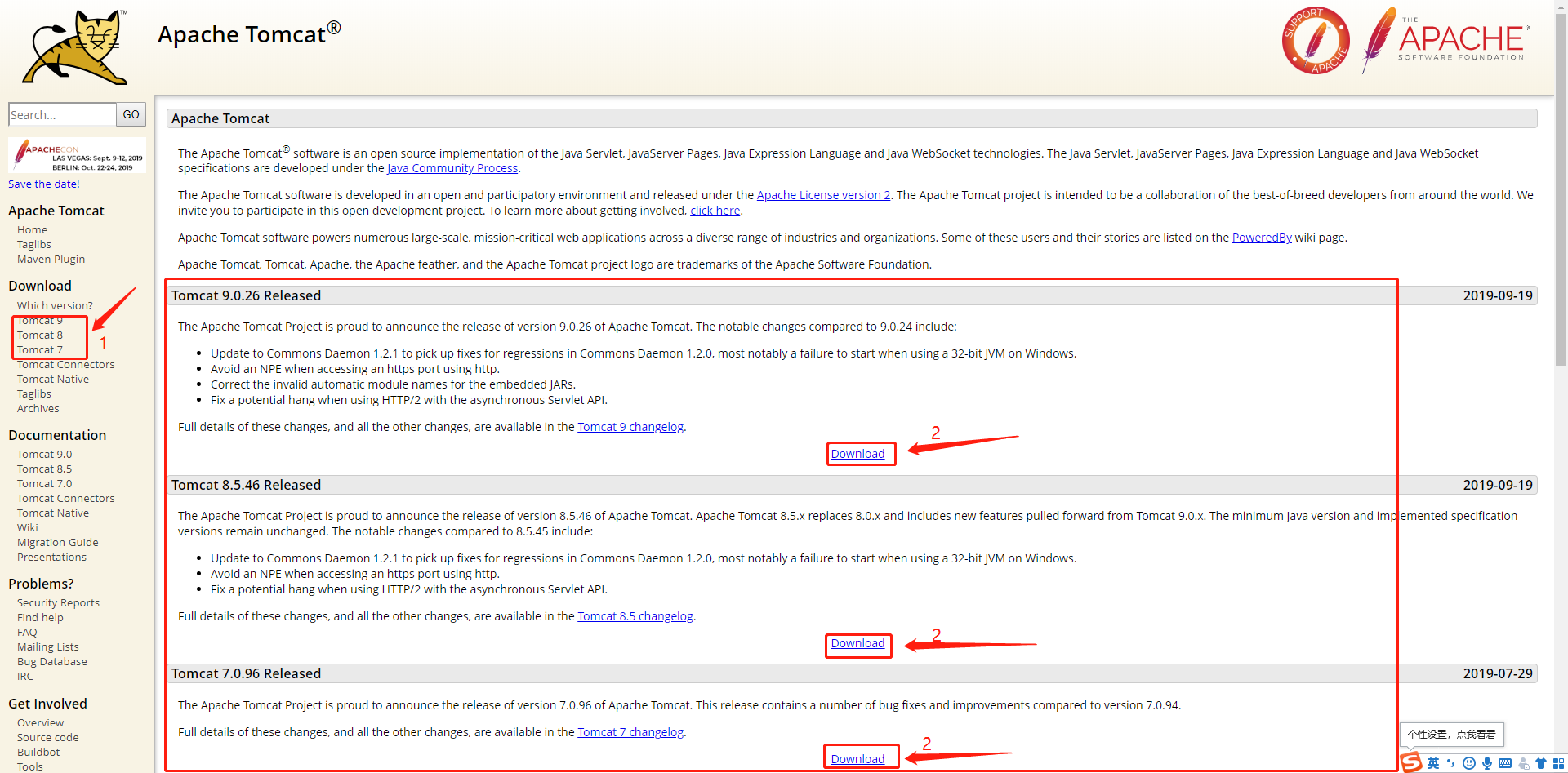Focus the Search input field
The width and height of the screenshot is (1568, 773).
pos(62,114)
